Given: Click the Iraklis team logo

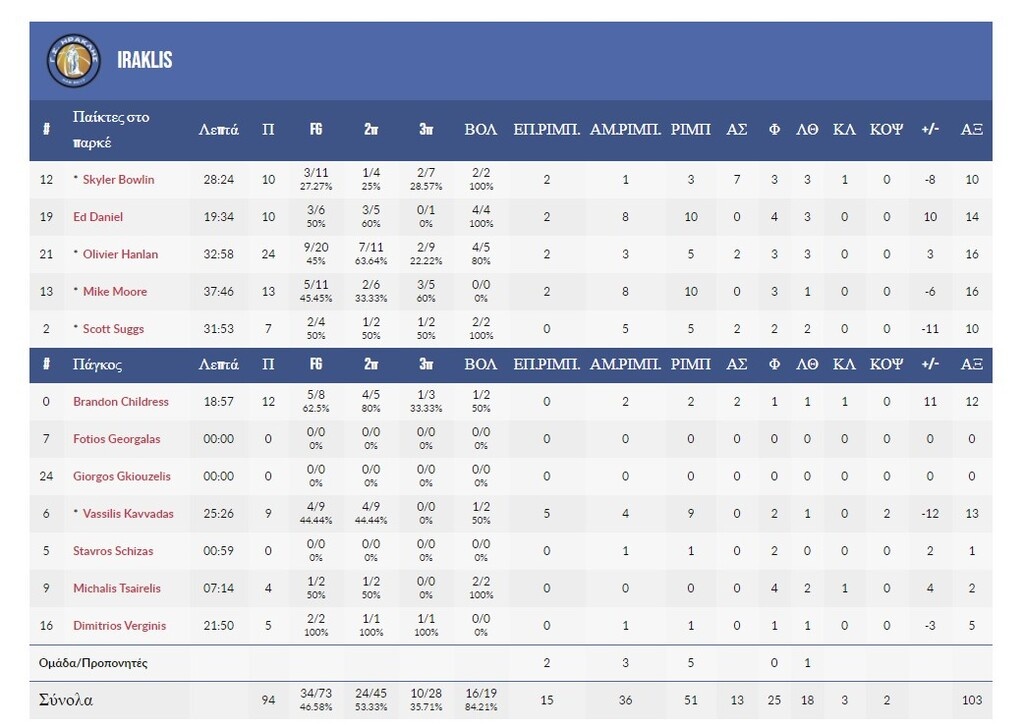Looking at the screenshot, I should point(74,61).
